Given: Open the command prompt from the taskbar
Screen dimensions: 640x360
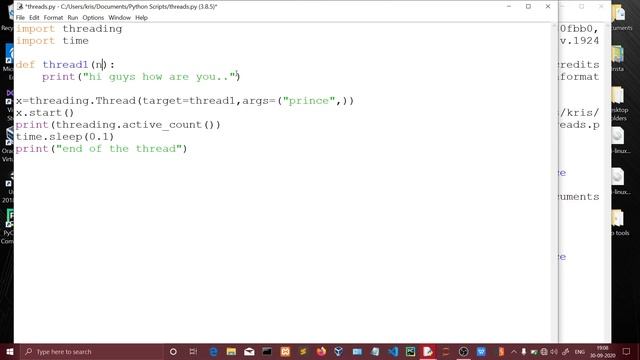Looking at the screenshot, I should pos(267,351).
